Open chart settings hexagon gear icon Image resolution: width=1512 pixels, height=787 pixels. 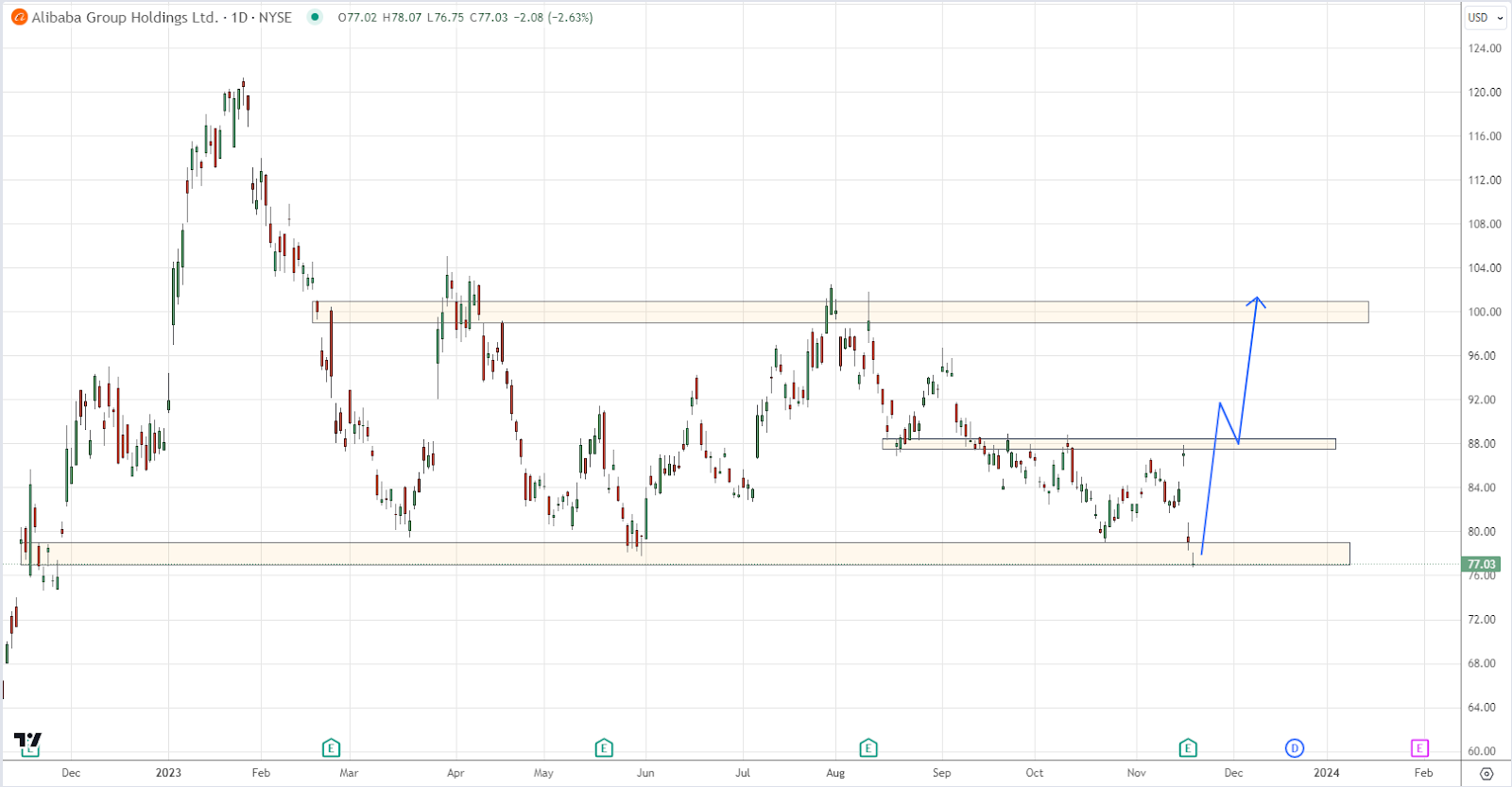click(1486, 773)
